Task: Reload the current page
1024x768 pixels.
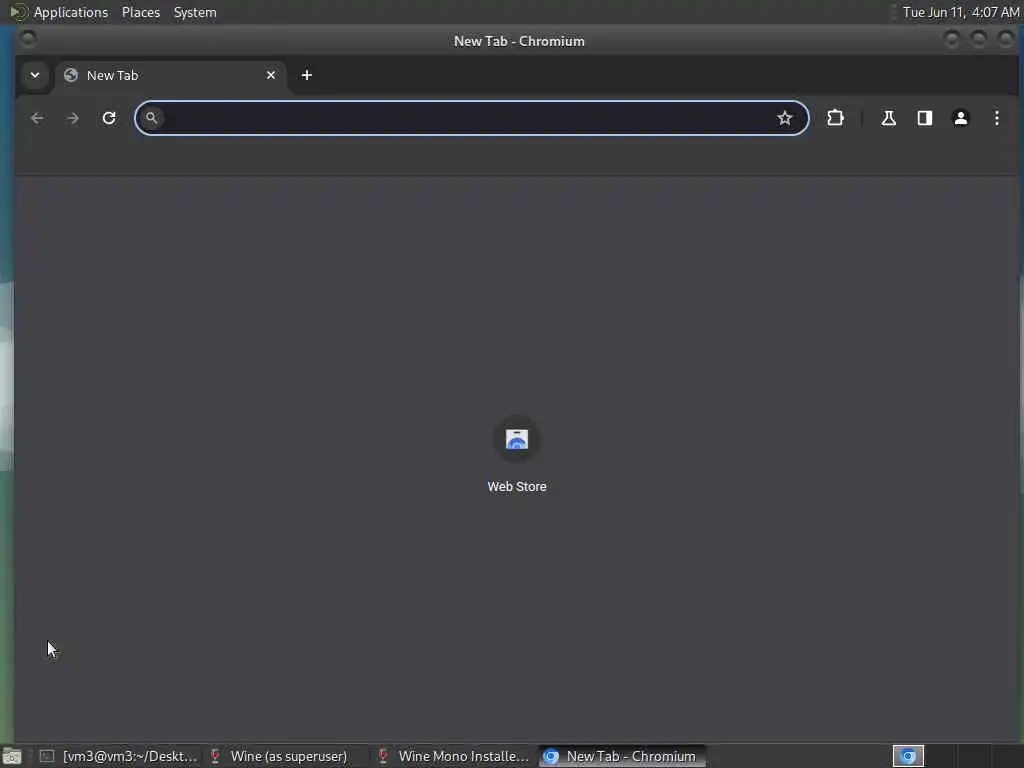Action: [109, 118]
